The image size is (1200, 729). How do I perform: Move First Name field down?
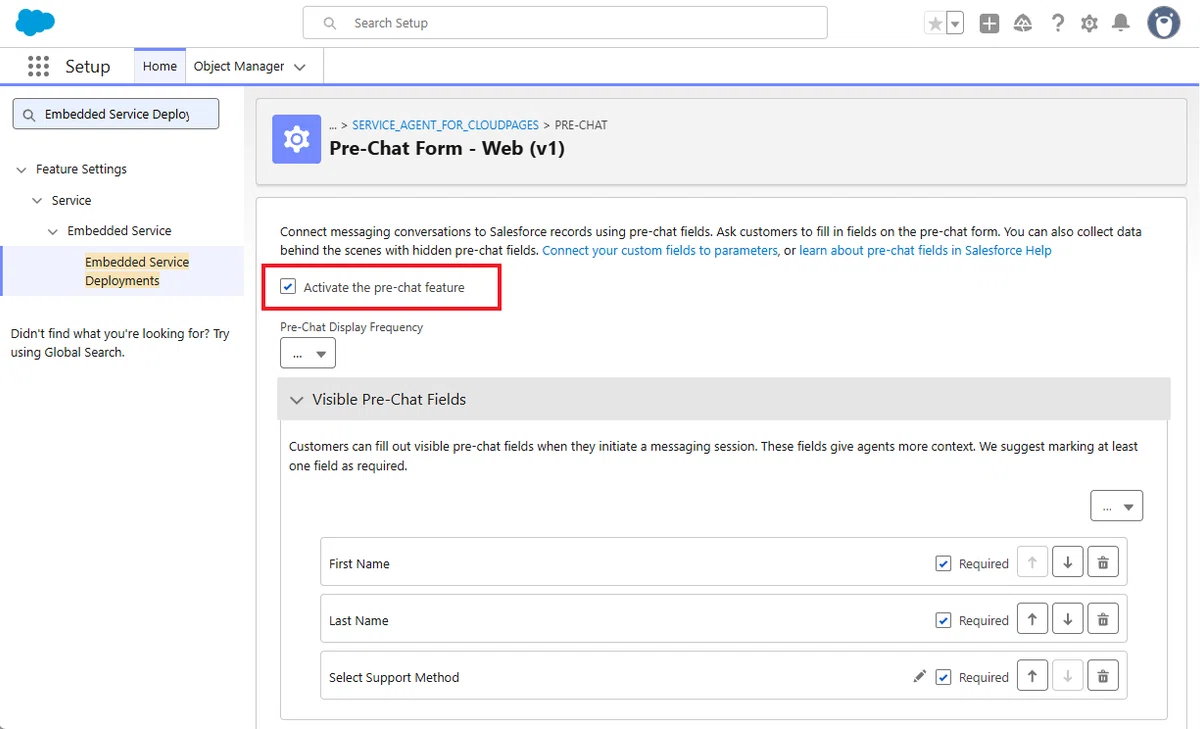(x=1067, y=563)
